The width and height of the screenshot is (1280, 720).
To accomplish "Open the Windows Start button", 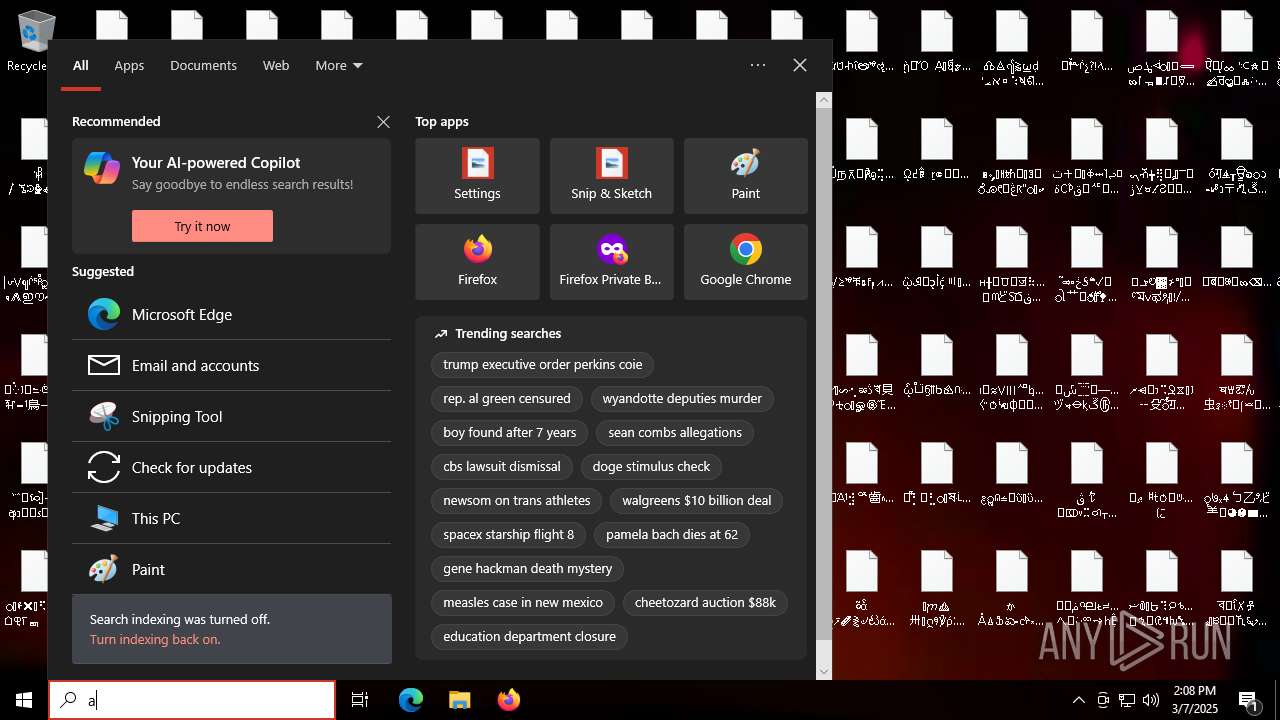I will click(x=24, y=700).
